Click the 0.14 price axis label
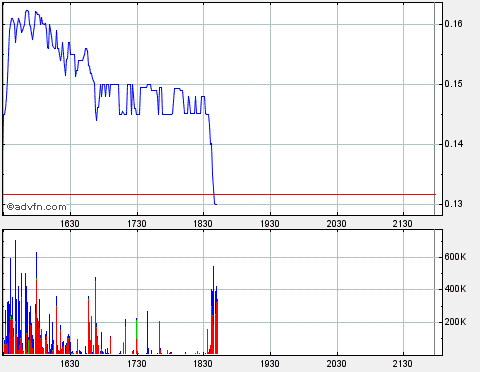480x372 pixels. tap(453, 144)
